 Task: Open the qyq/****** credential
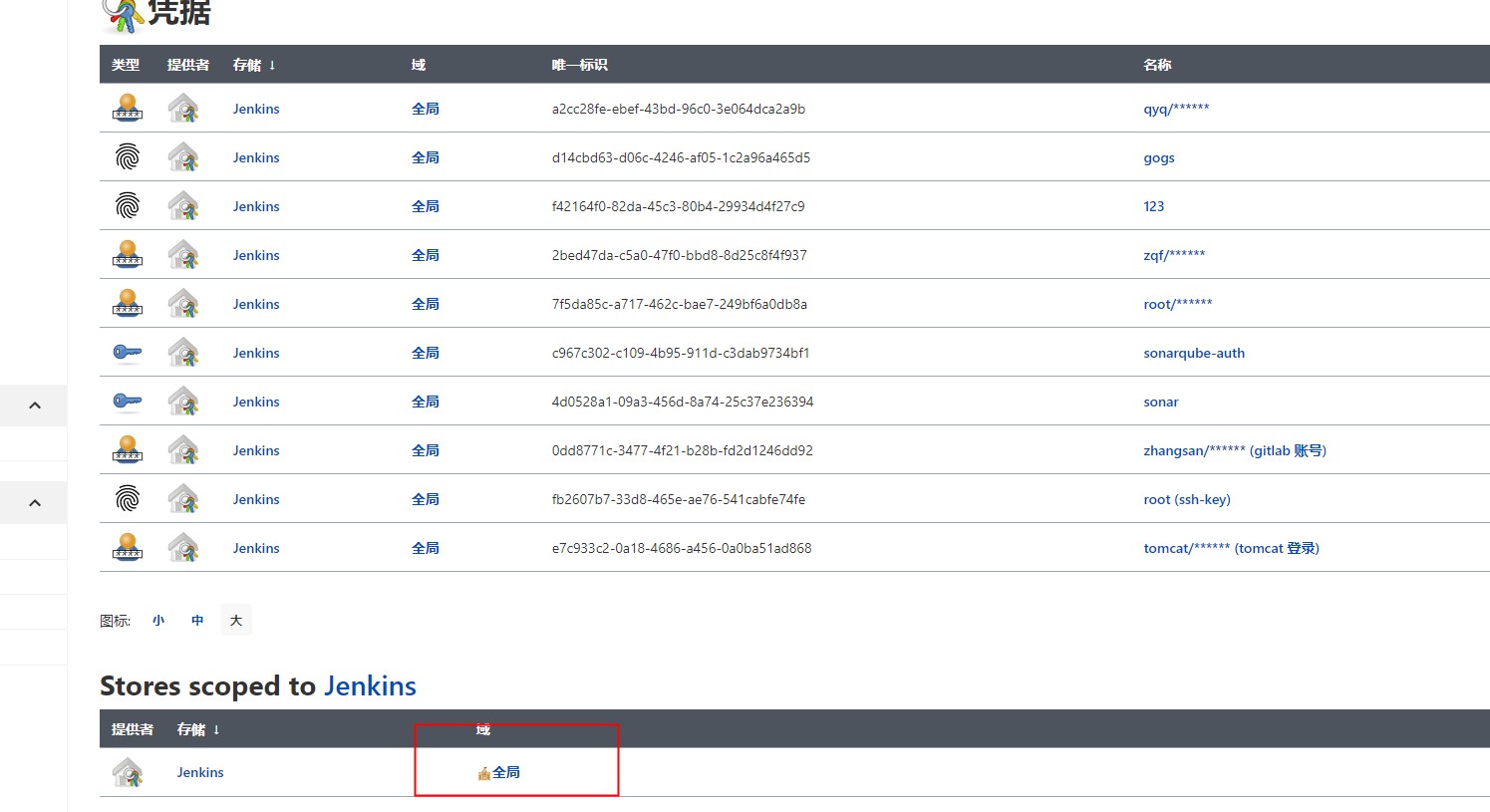(1176, 109)
